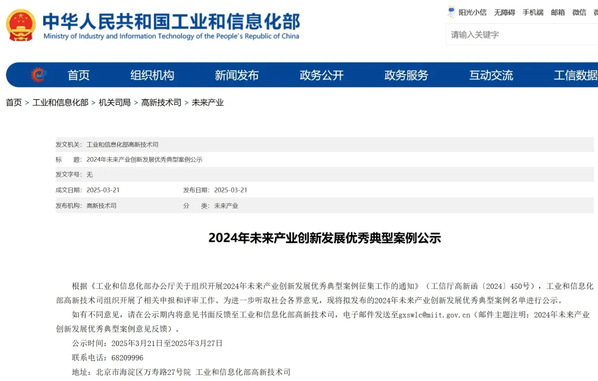This screenshot has height=381, width=598.
Task: Open 高新技术司 breadcrumb link
Action: click(x=161, y=103)
